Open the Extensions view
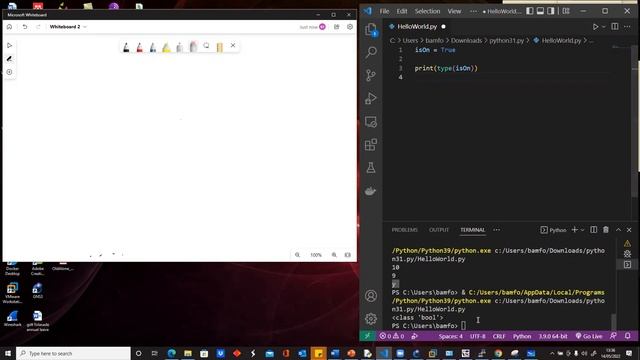640x360 pixels. (371, 144)
